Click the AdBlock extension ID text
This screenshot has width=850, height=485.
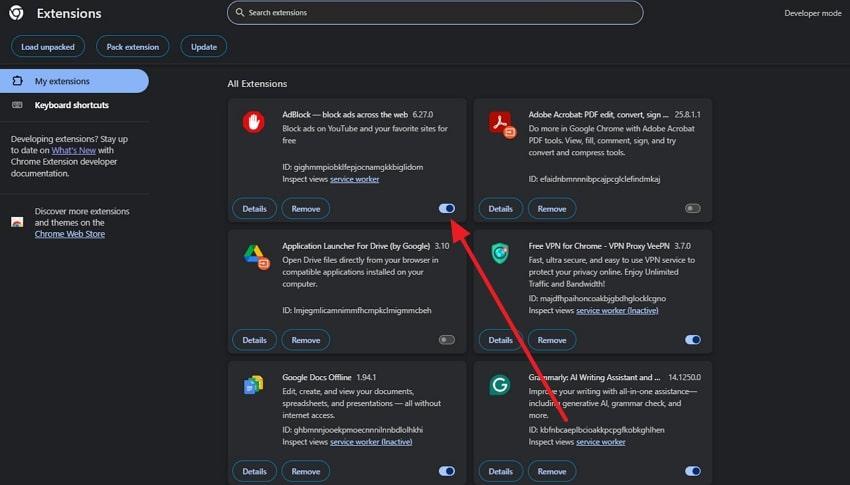[x=352, y=167]
